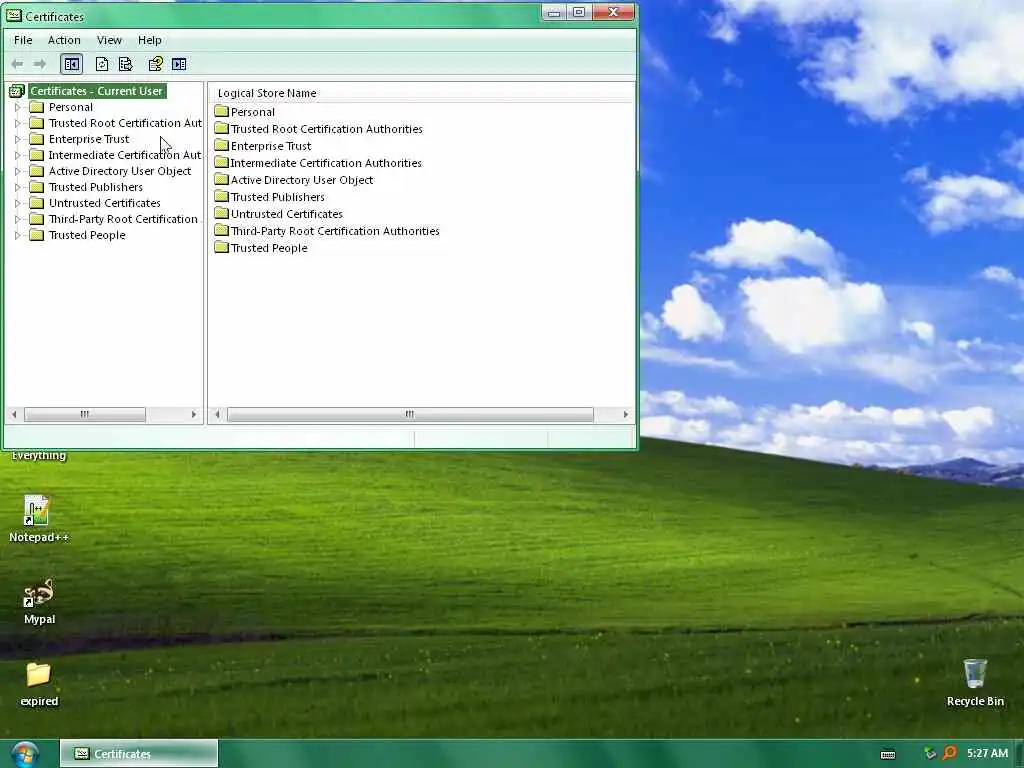Expand the Trusted People tree node
This screenshot has height=768, width=1024.
tap(18, 235)
